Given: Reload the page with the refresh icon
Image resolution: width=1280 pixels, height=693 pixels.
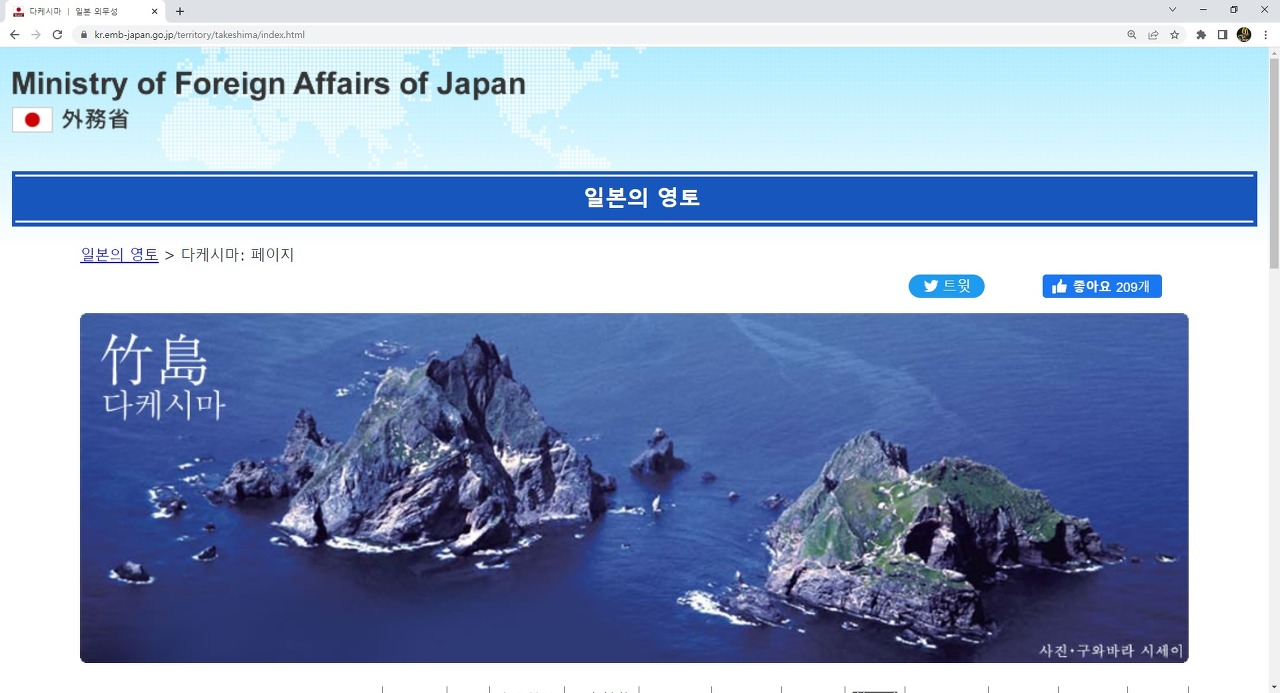Looking at the screenshot, I should tap(57, 34).
